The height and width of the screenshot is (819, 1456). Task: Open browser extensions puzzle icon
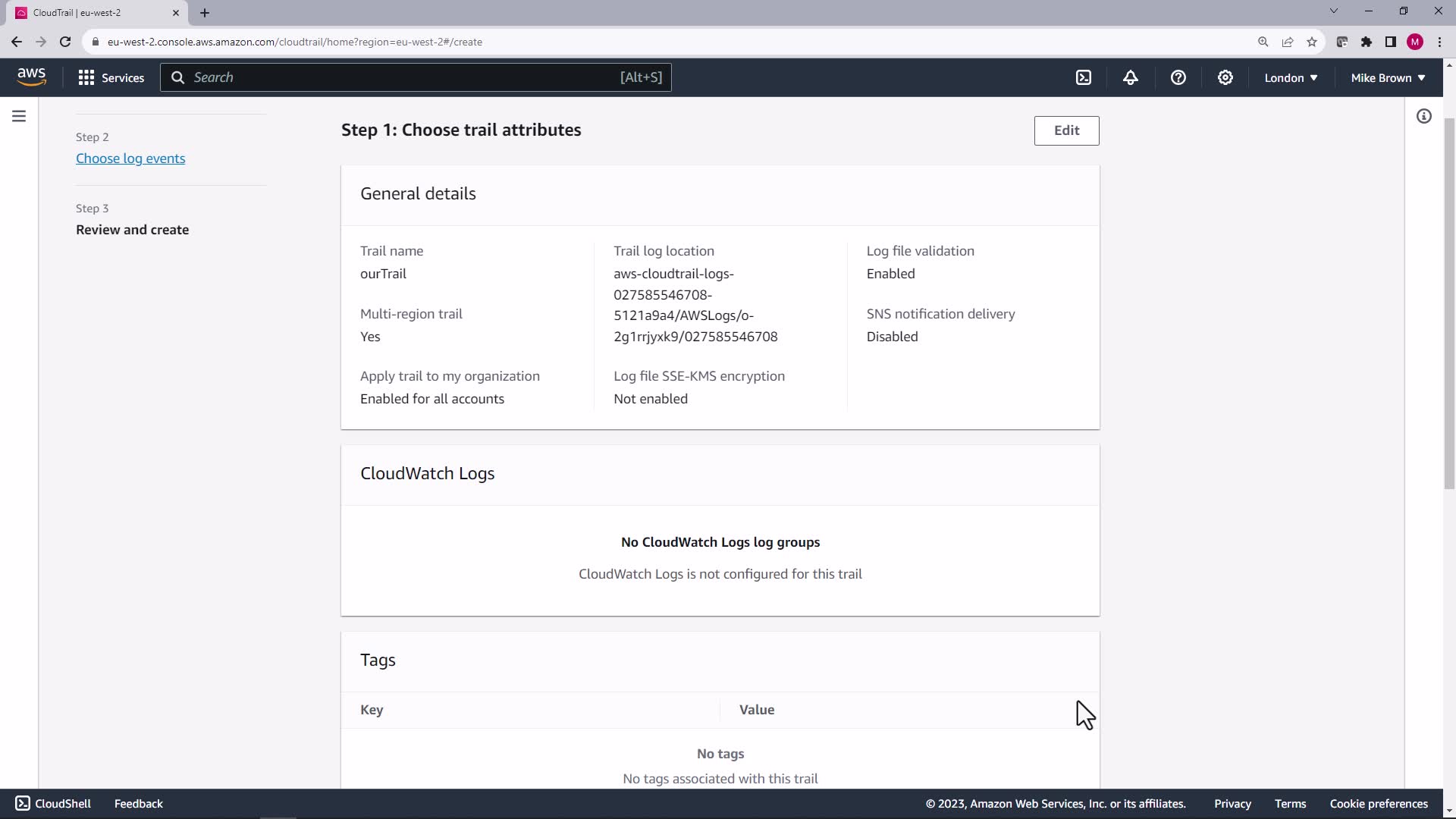[1366, 42]
